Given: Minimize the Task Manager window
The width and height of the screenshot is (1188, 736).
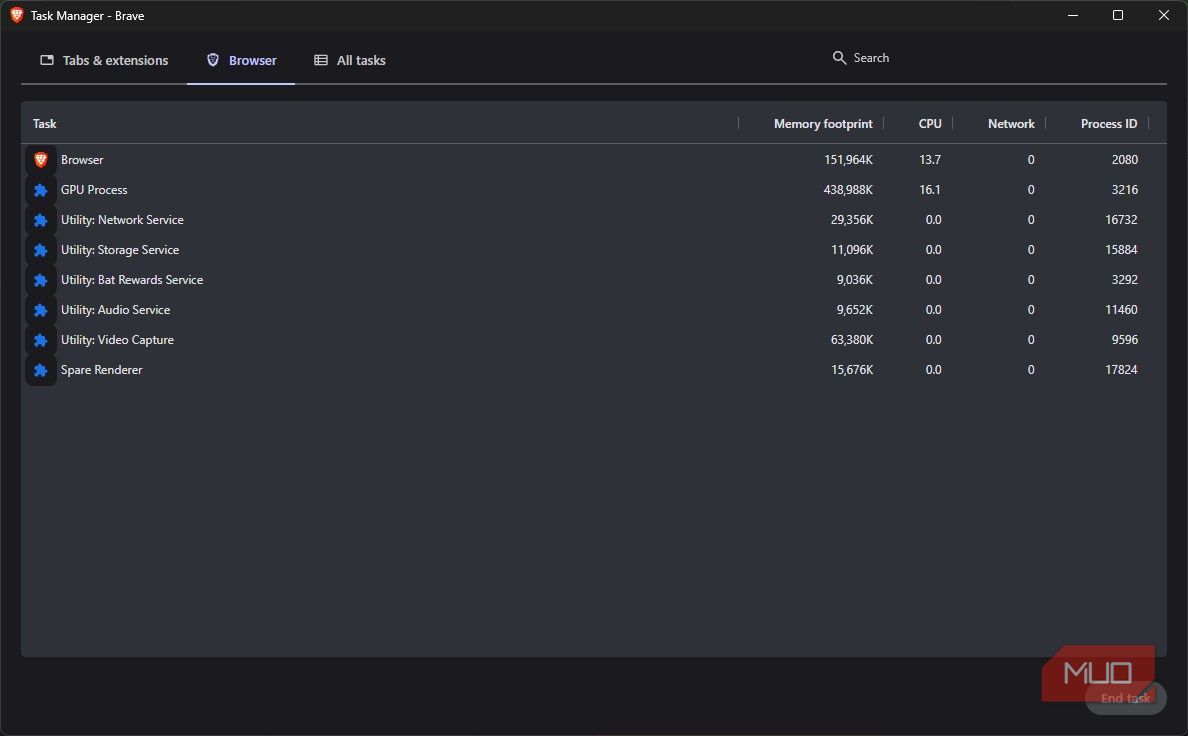Looking at the screenshot, I should point(1073,15).
